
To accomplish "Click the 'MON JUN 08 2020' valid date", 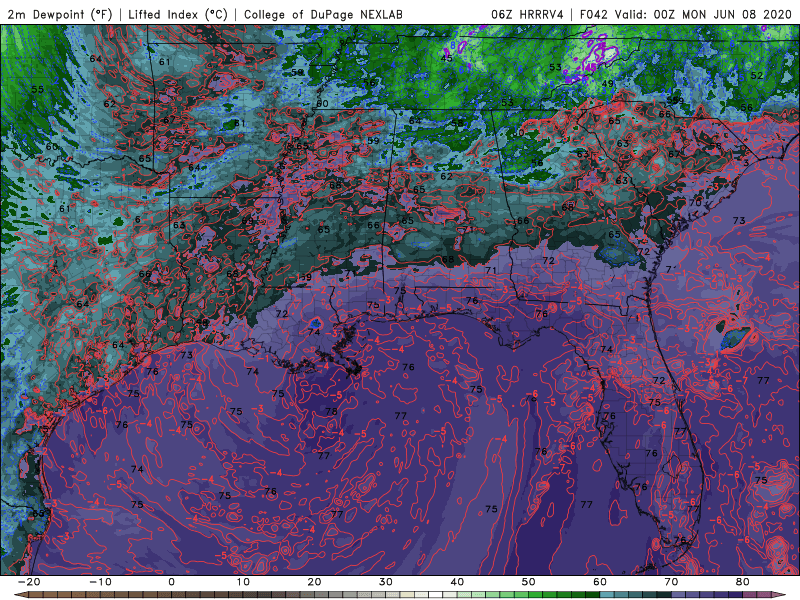I will tap(737, 14).
